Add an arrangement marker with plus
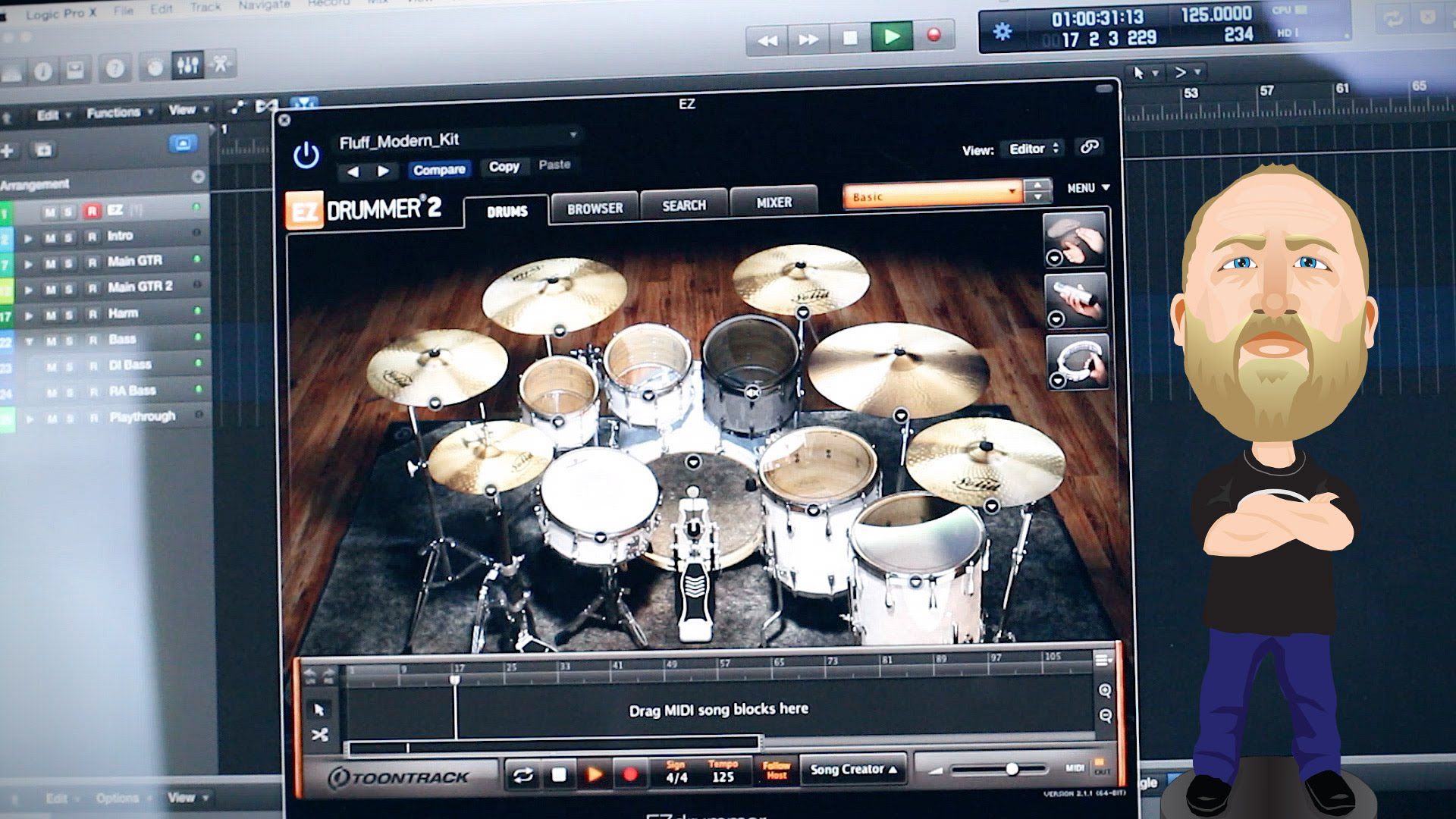 (198, 177)
